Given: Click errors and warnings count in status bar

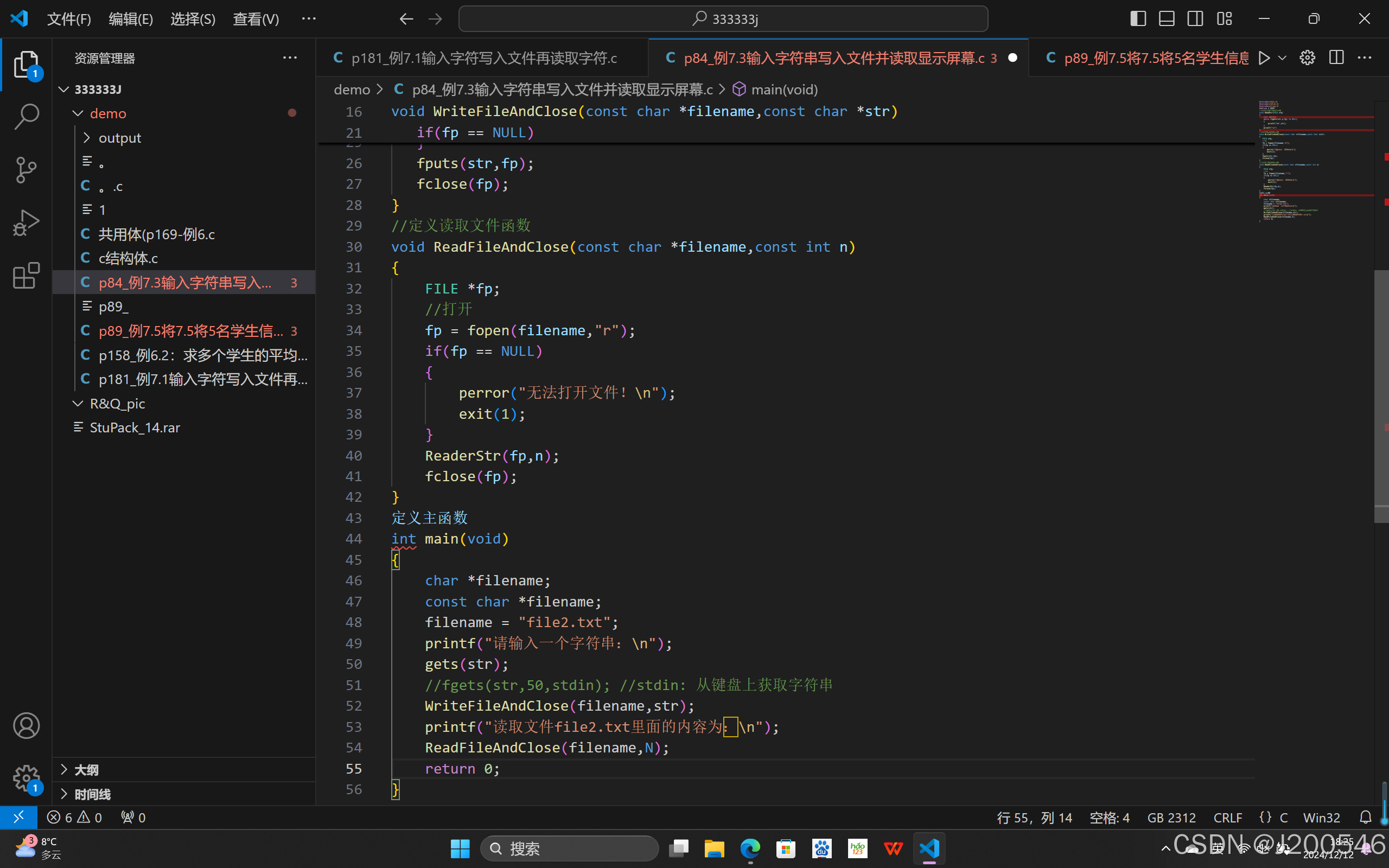Looking at the screenshot, I should [x=75, y=817].
